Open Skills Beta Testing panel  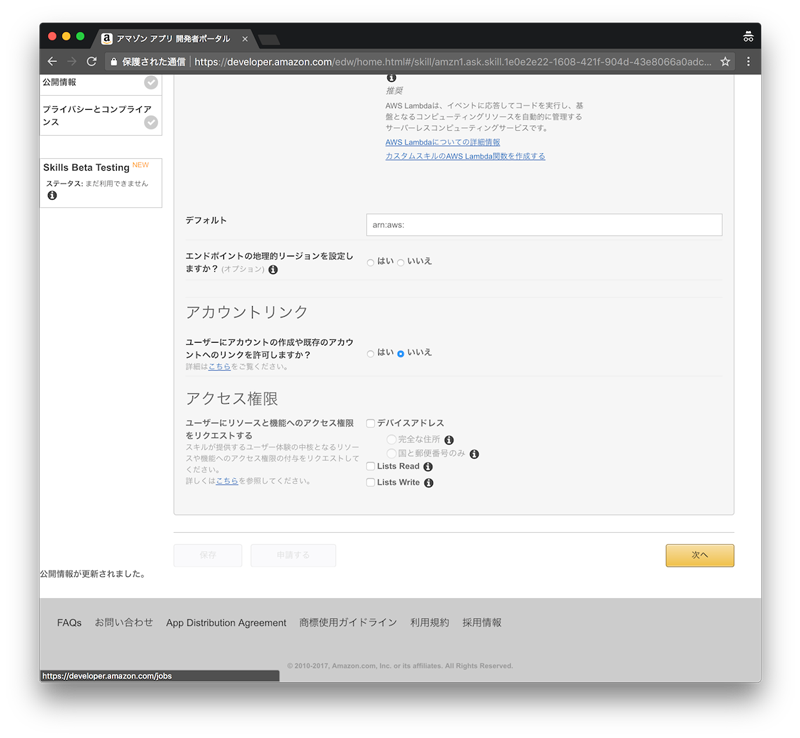pos(101,183)
